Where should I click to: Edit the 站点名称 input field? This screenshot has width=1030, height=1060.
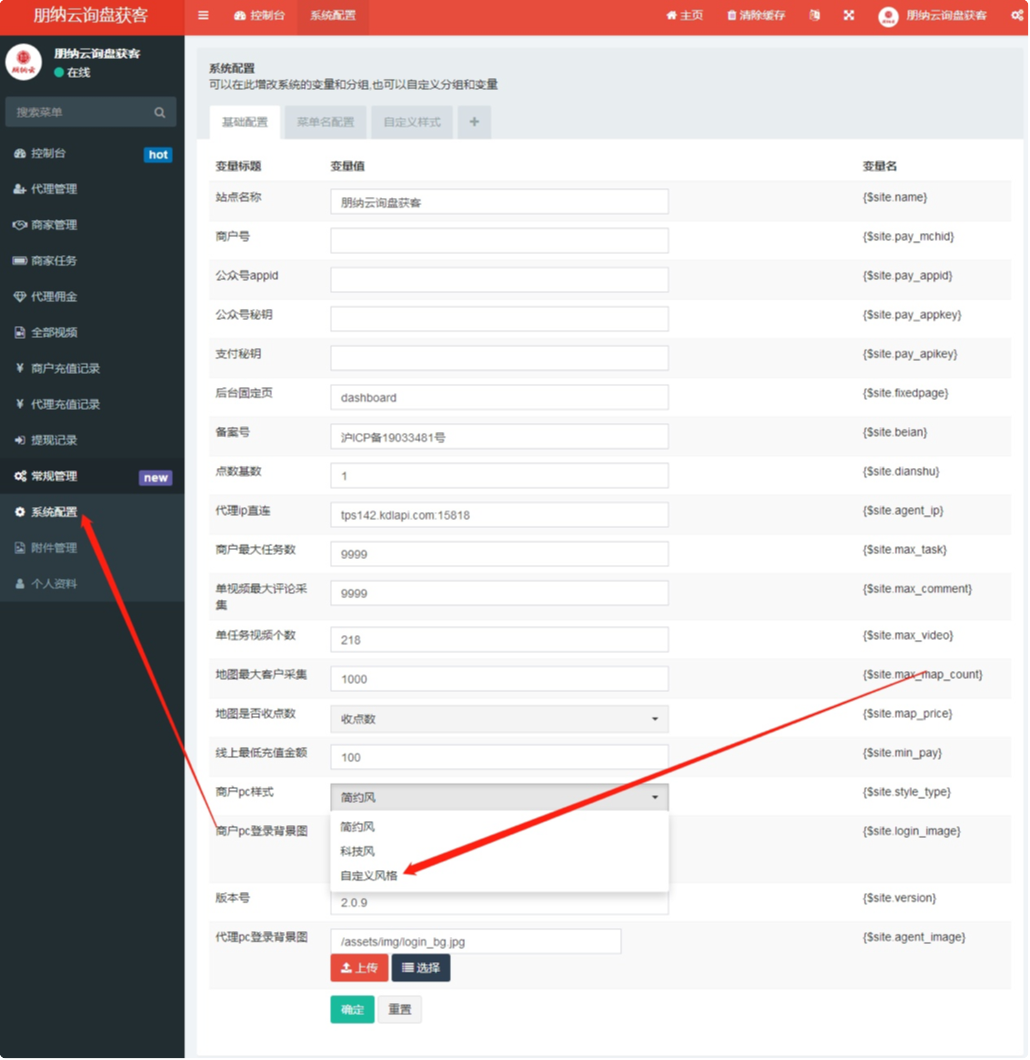coord(499,202)
